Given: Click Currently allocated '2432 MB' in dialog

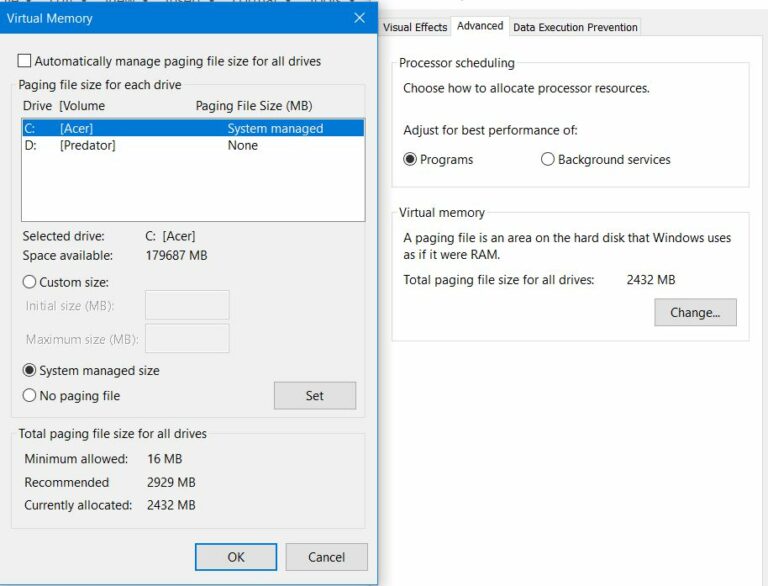Looking at the screenshot, I should [171, 505].
